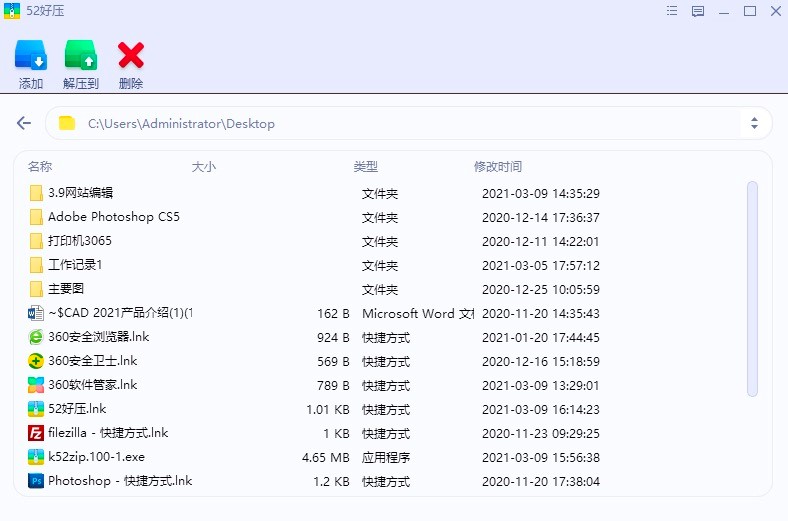The height and width of the screenshot is (521, 788).
Task: Select the 3.9网站编辑 folder name
Action: coord(80,192)
